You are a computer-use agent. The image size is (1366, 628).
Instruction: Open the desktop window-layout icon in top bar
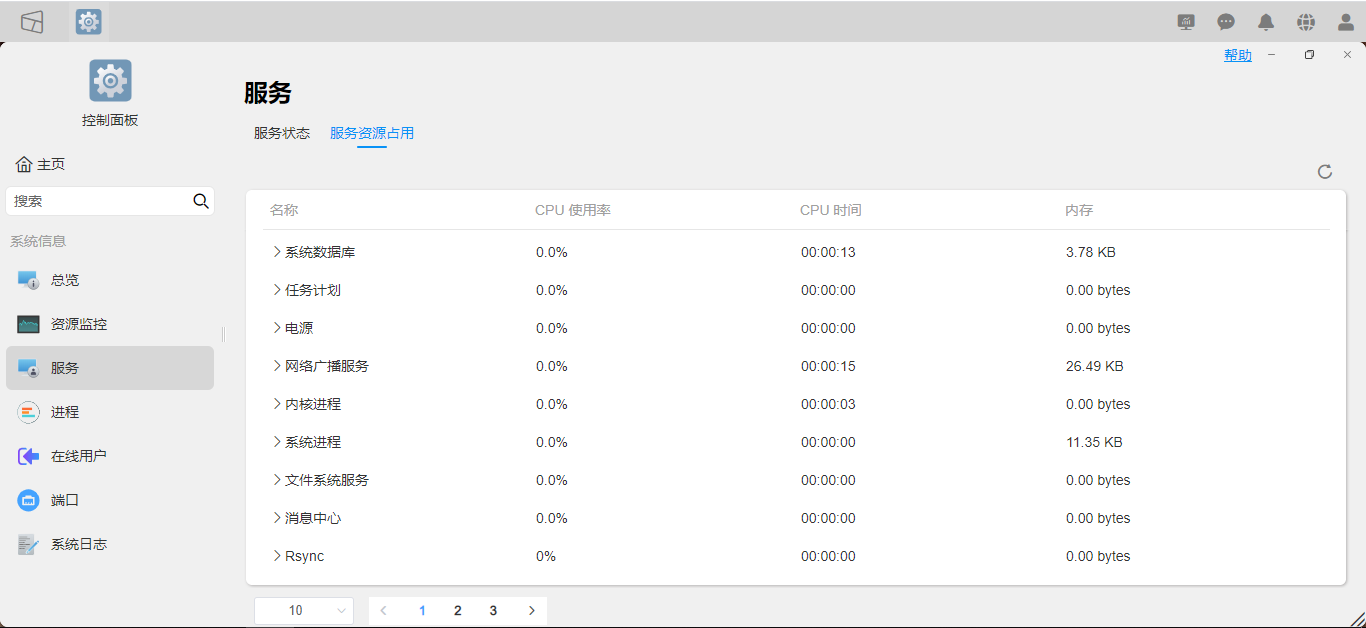tap(32, 21)
